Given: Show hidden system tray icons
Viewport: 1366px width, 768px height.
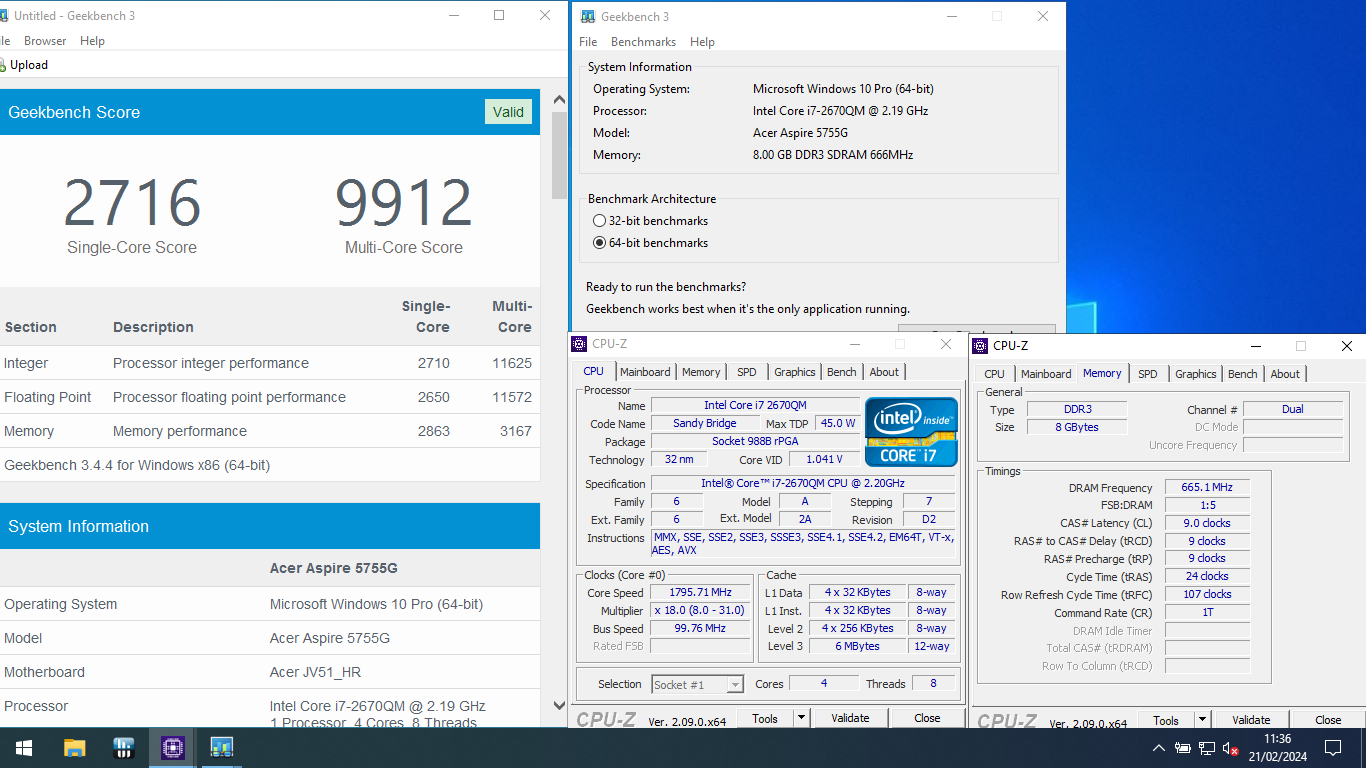Looking at the screenshot, I should coord(1158,748).
